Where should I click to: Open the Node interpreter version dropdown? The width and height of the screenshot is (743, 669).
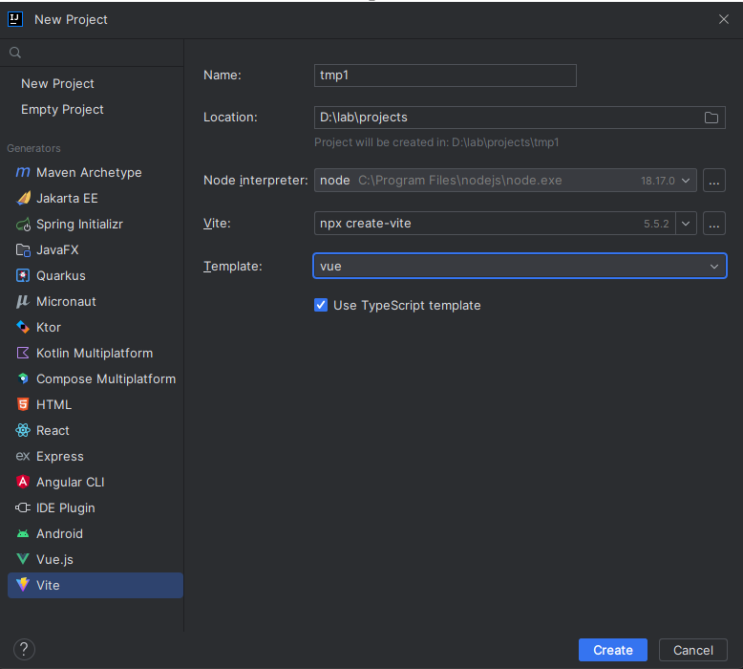[686, 181]
